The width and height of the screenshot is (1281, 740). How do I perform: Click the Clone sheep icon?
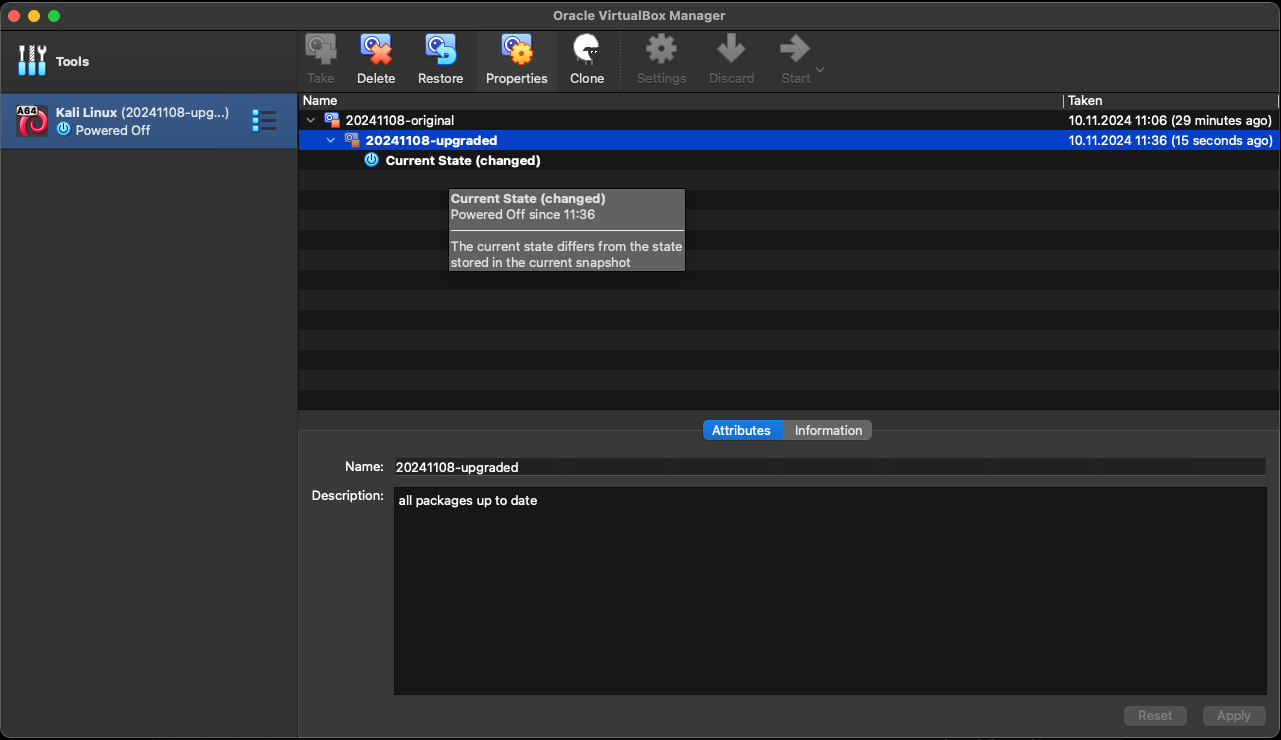click(x=587, y=50)
